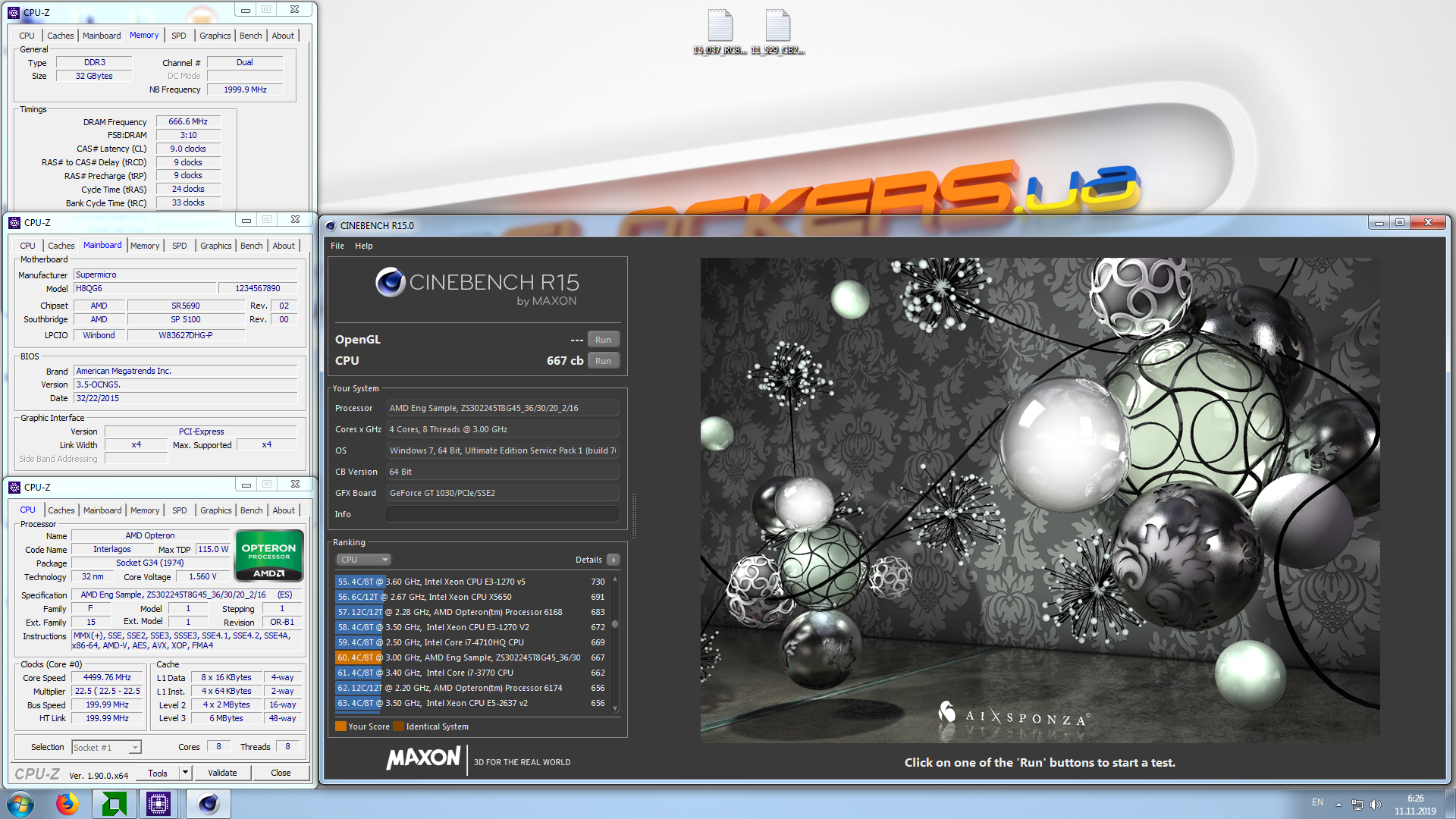This screenshot has width=1456, height=819.
Task: Click the DRAM Frequency 666.6 MHz value
Action: point(188,121)
